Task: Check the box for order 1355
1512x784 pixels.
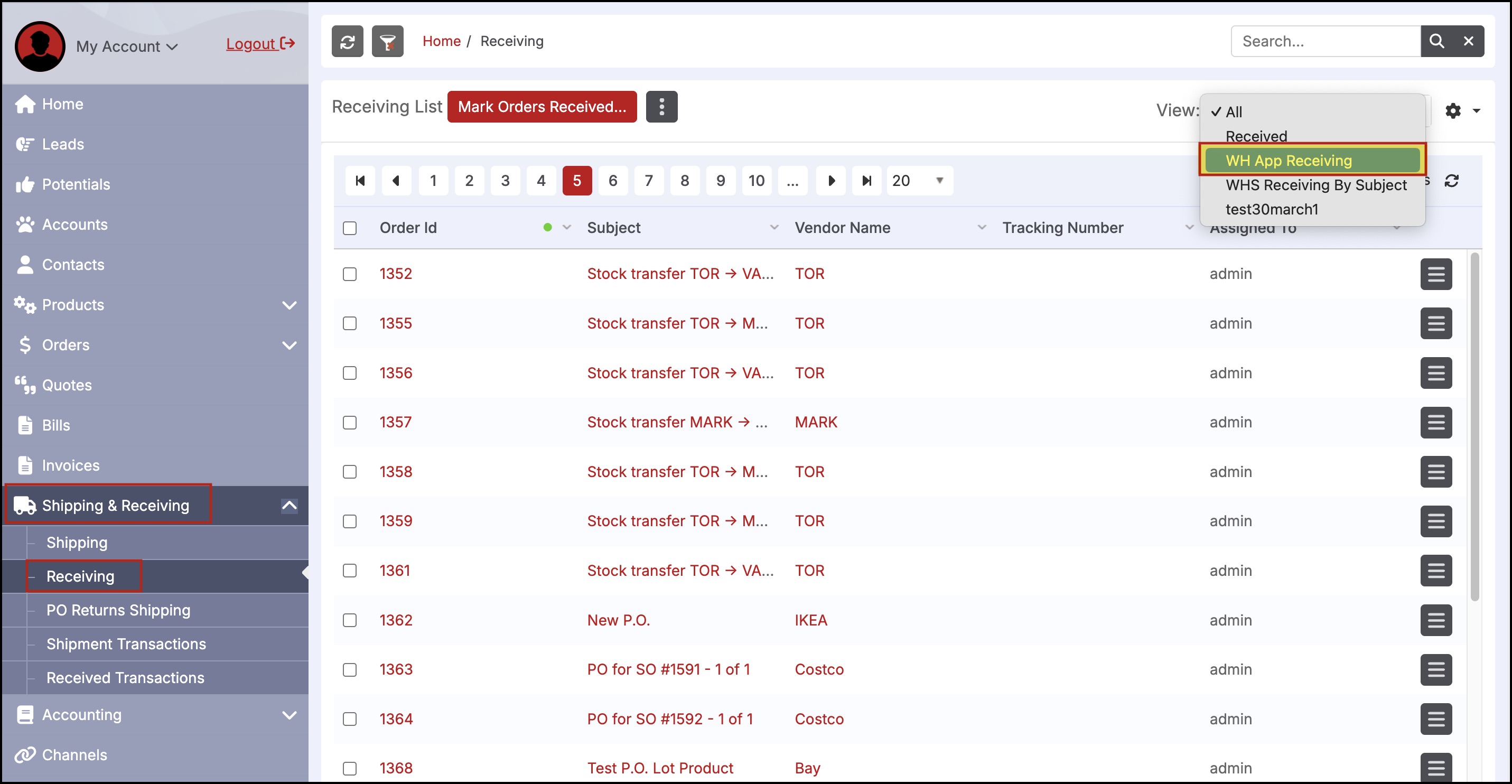Action: click(350, 323)
